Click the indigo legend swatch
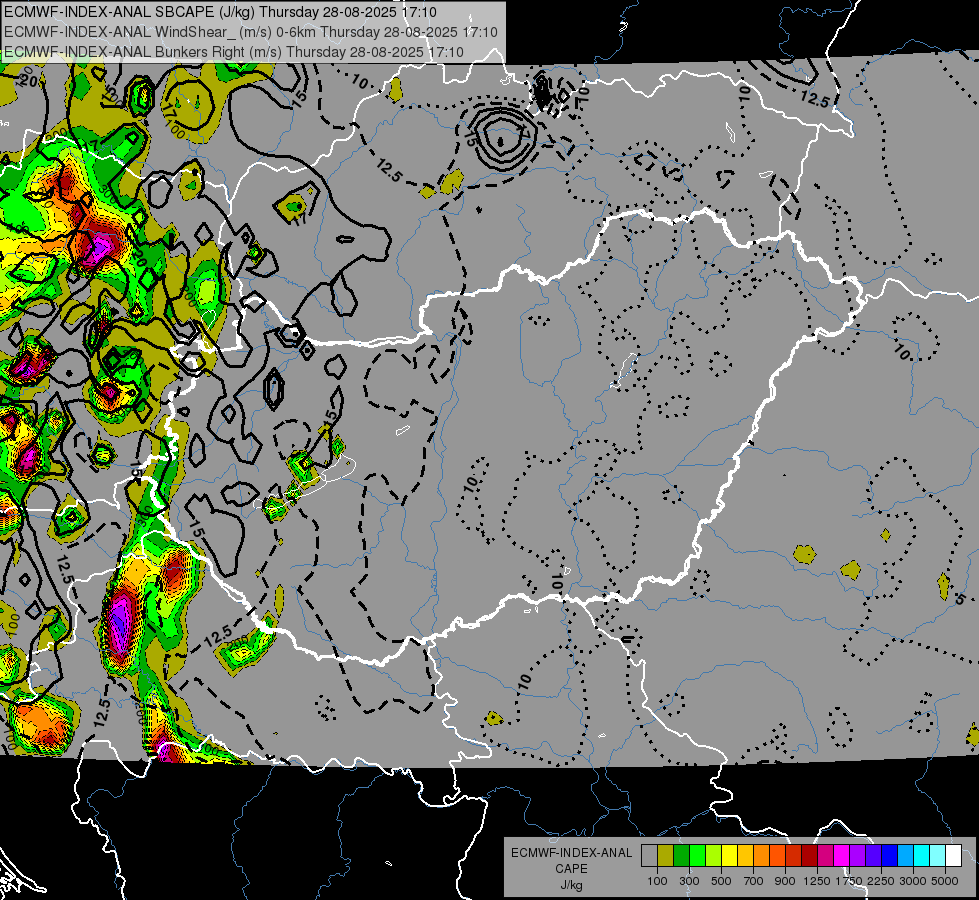This screenshot has width=979, height=900. (x=873, y=855)
